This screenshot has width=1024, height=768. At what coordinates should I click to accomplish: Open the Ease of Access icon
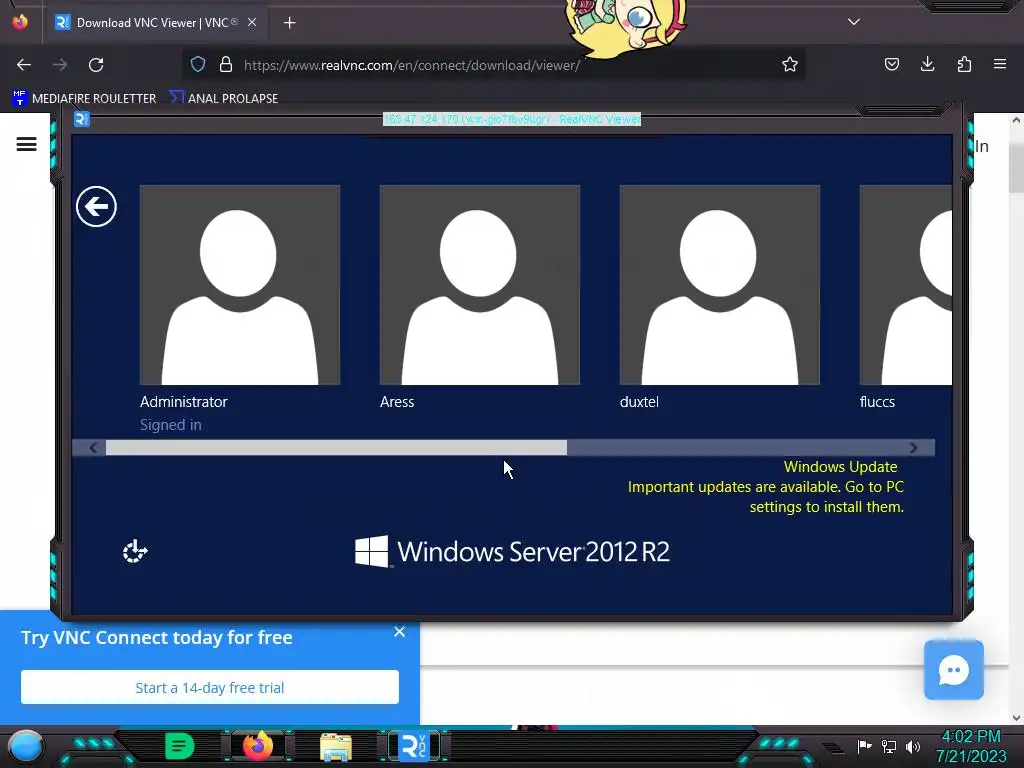click(x=135, y=551)
